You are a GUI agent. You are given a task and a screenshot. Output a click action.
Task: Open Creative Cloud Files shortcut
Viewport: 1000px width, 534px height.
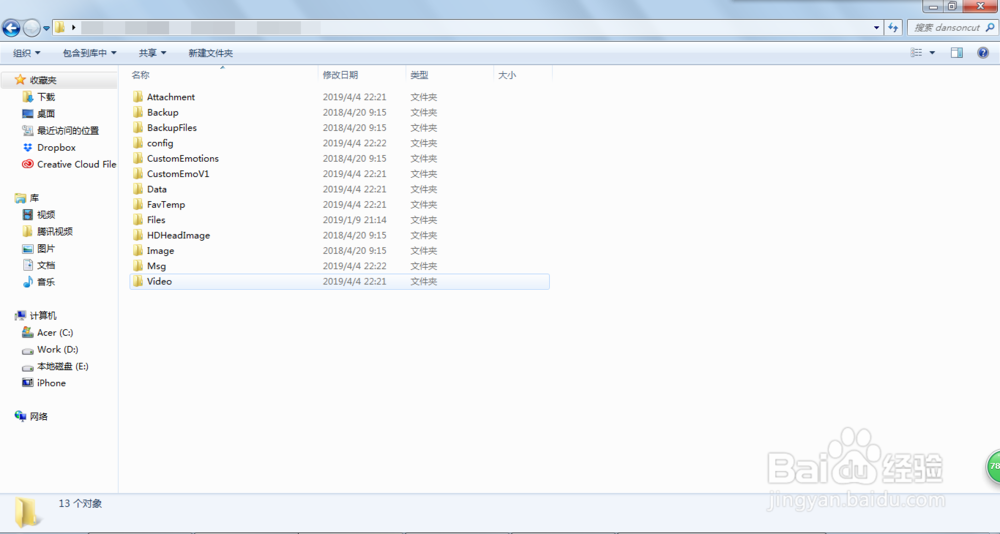pyautogui.click(x=77, y=164)
